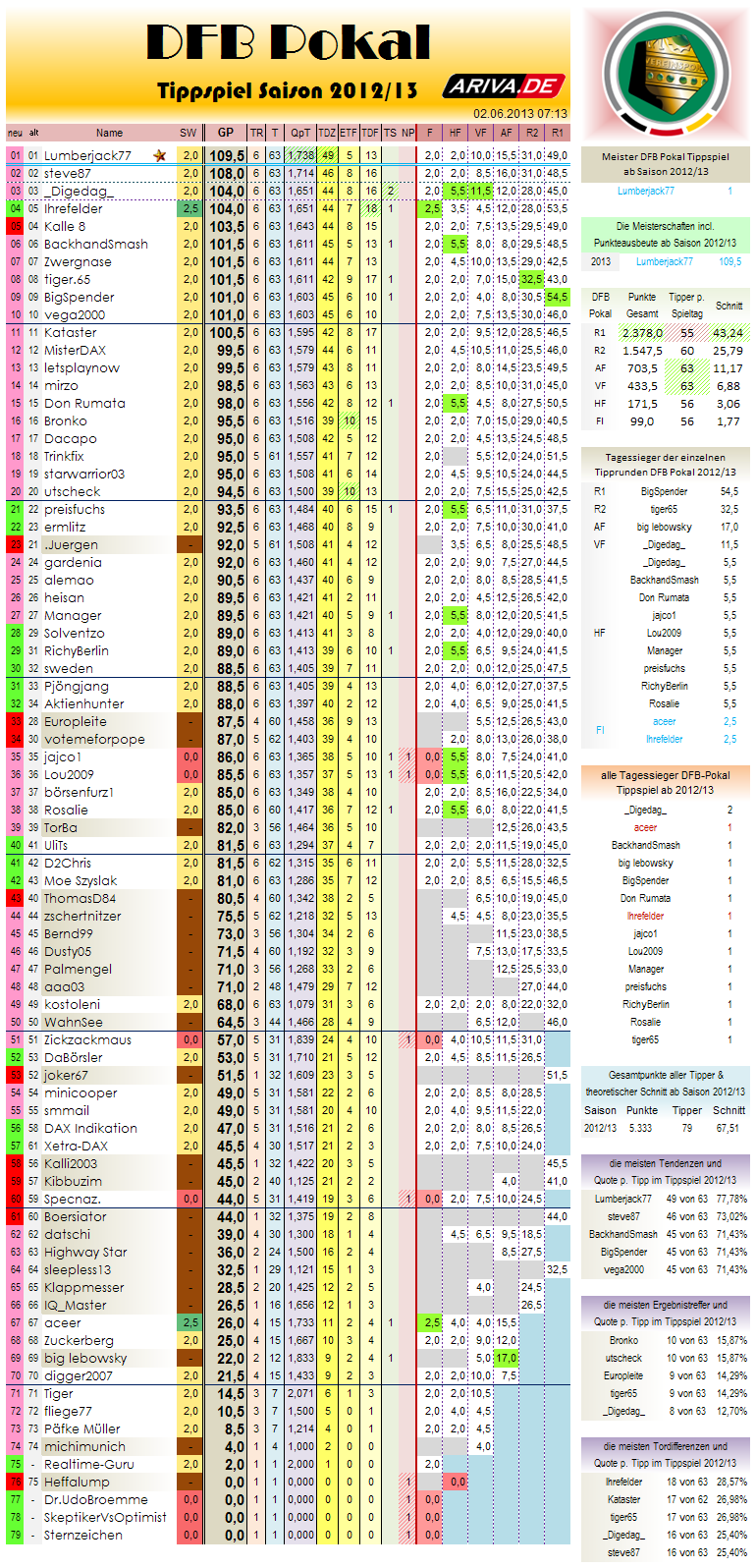Click 'Tagessieger der einzelnen Tipprunden' heading
This screenshot has height=1568, width=756.
(665, 464)
